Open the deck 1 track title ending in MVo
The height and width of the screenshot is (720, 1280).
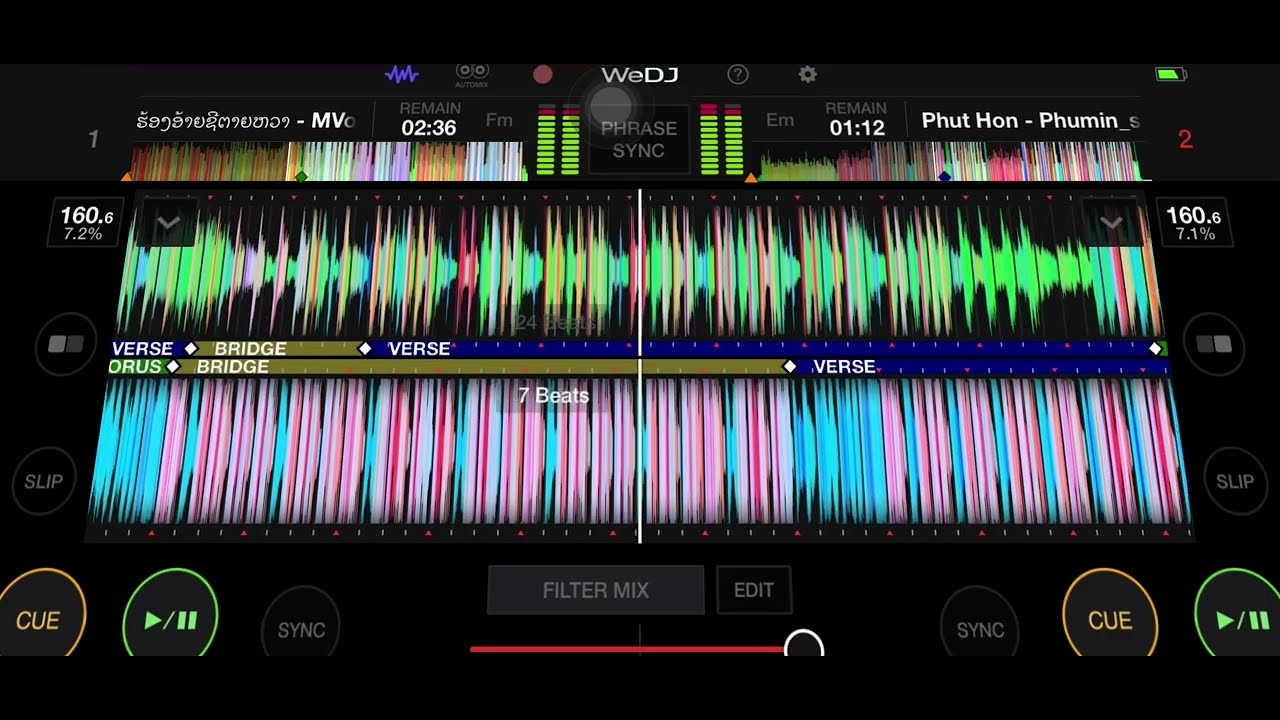246,121
